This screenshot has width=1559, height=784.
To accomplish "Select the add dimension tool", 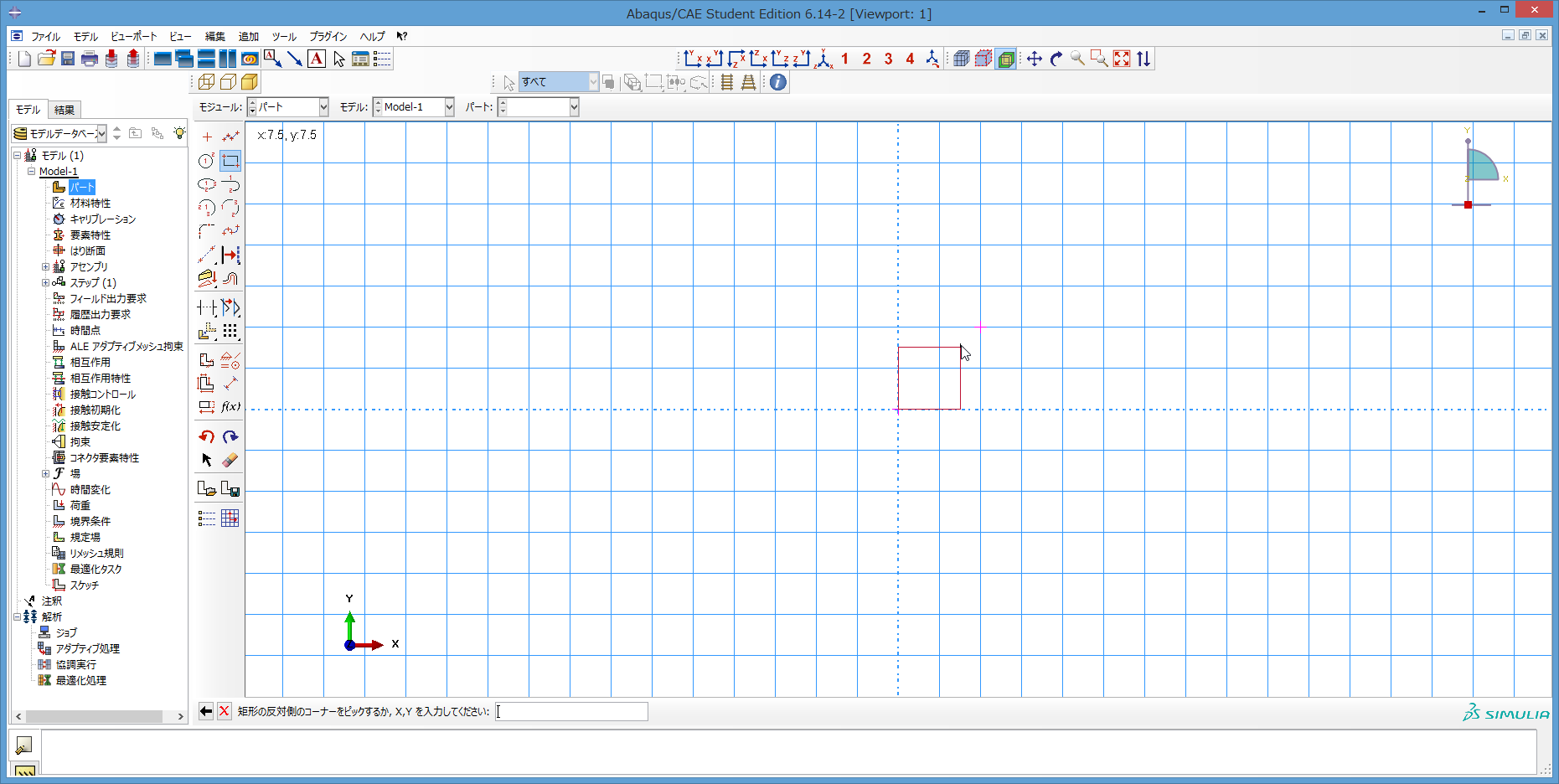I will (x=230, y=383).
